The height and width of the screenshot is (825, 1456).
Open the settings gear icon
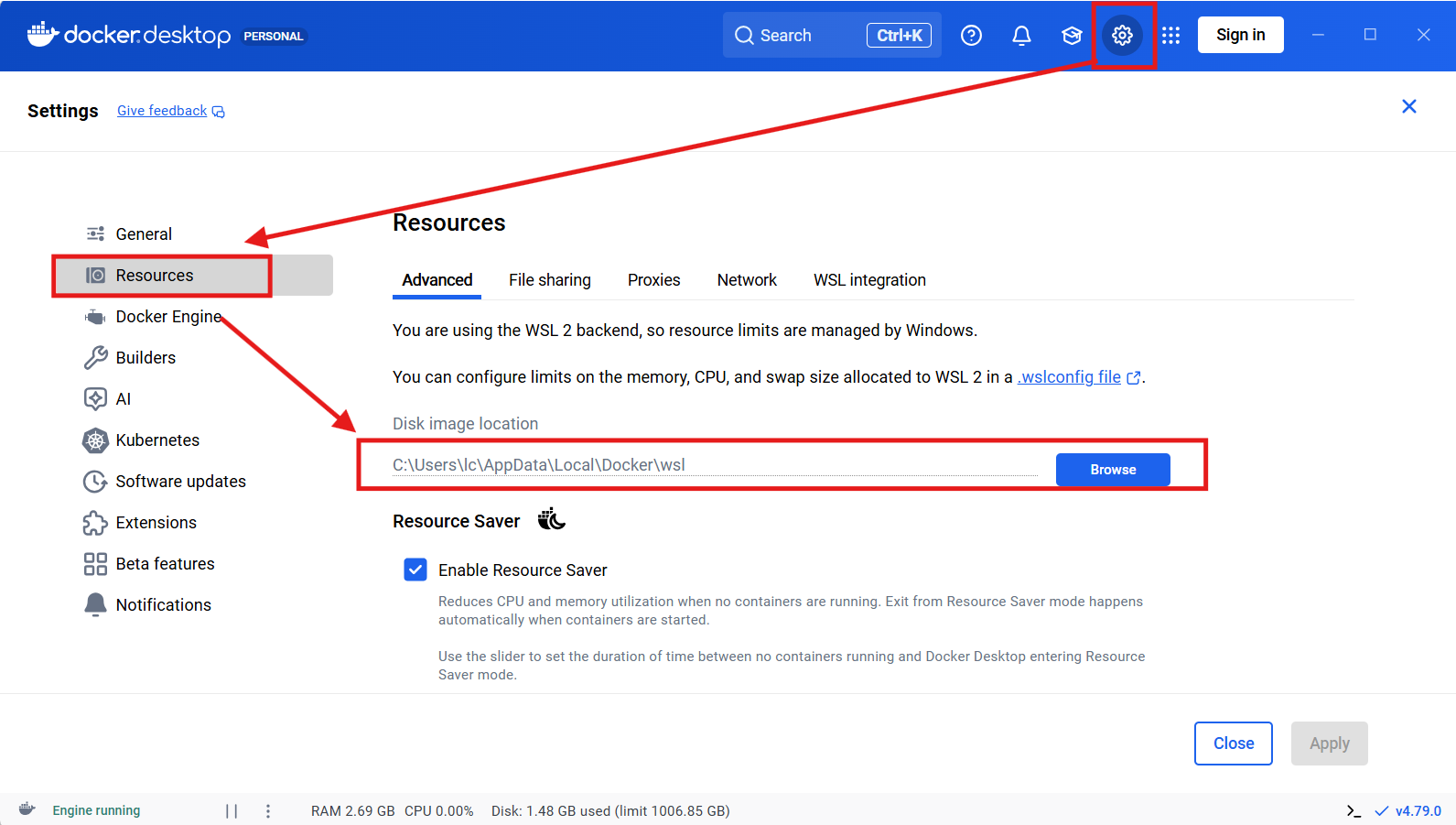[x=1122, y=36]
